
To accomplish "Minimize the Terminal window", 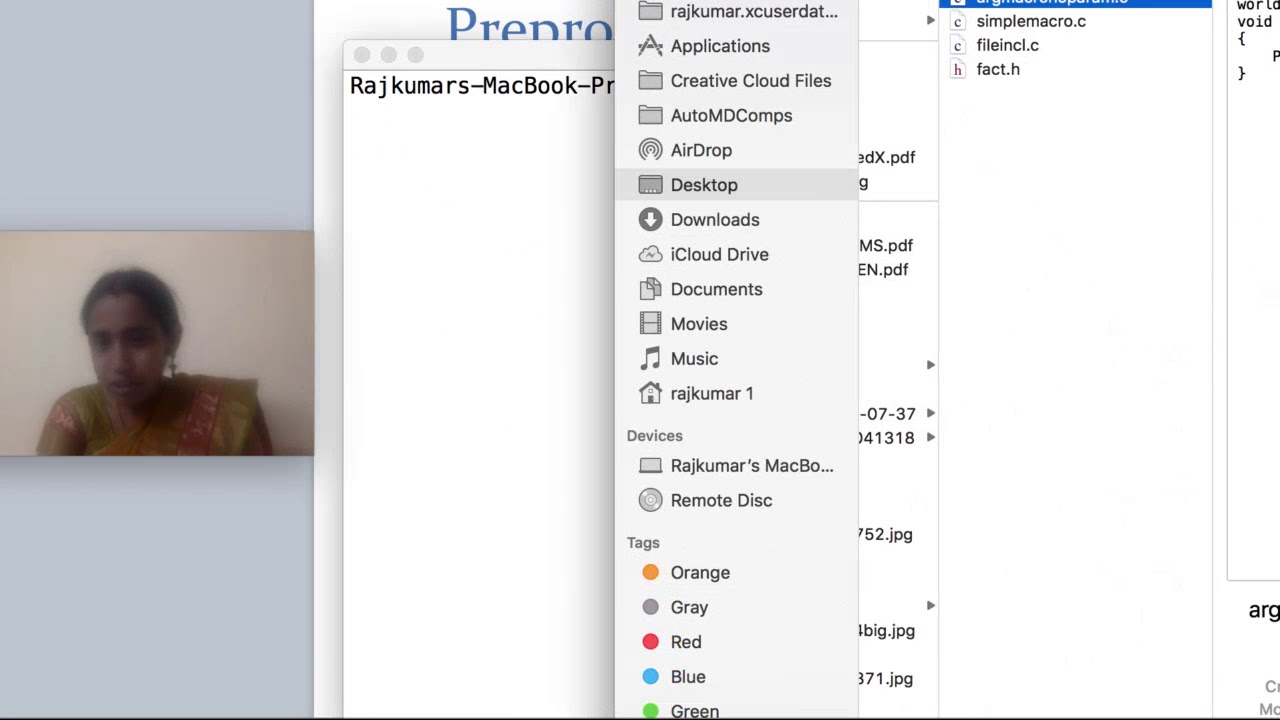I will (x=389, y=55).
